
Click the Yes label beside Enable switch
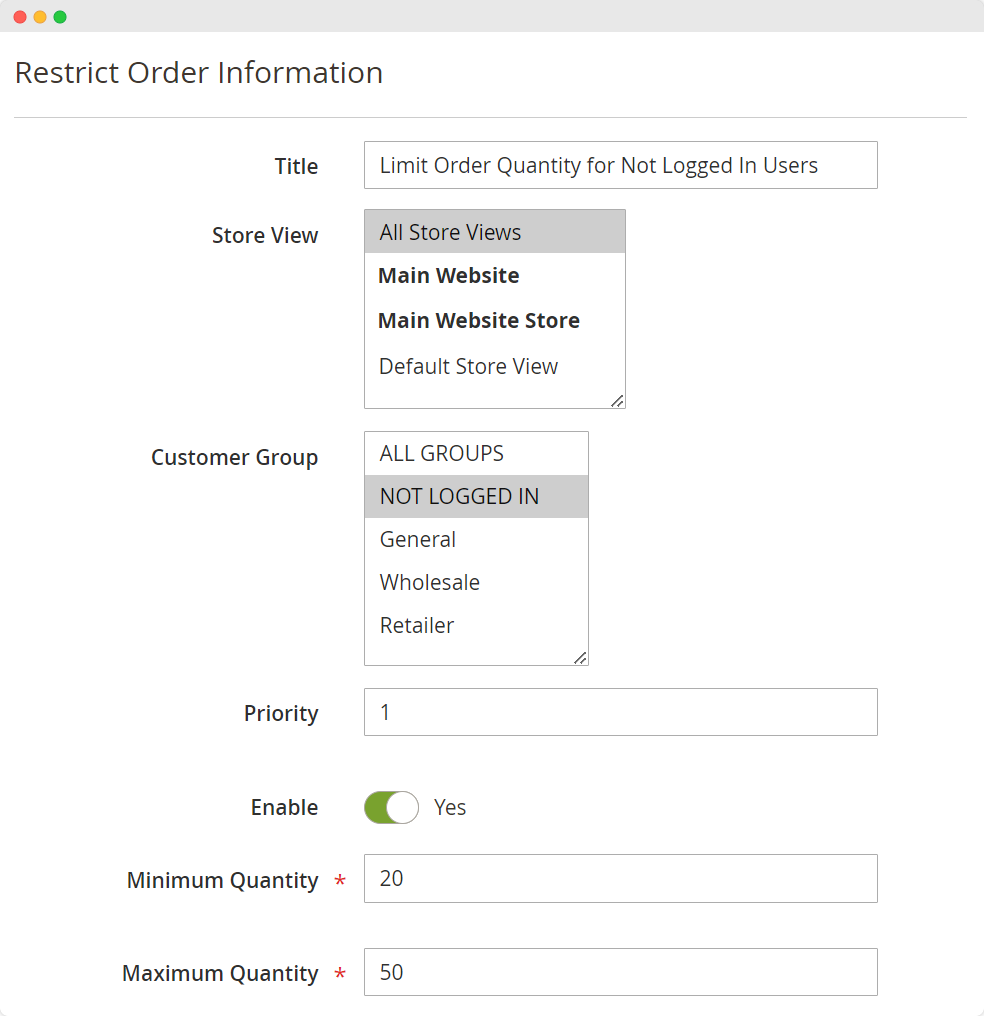pyautogui.click(x=450, y=808)
